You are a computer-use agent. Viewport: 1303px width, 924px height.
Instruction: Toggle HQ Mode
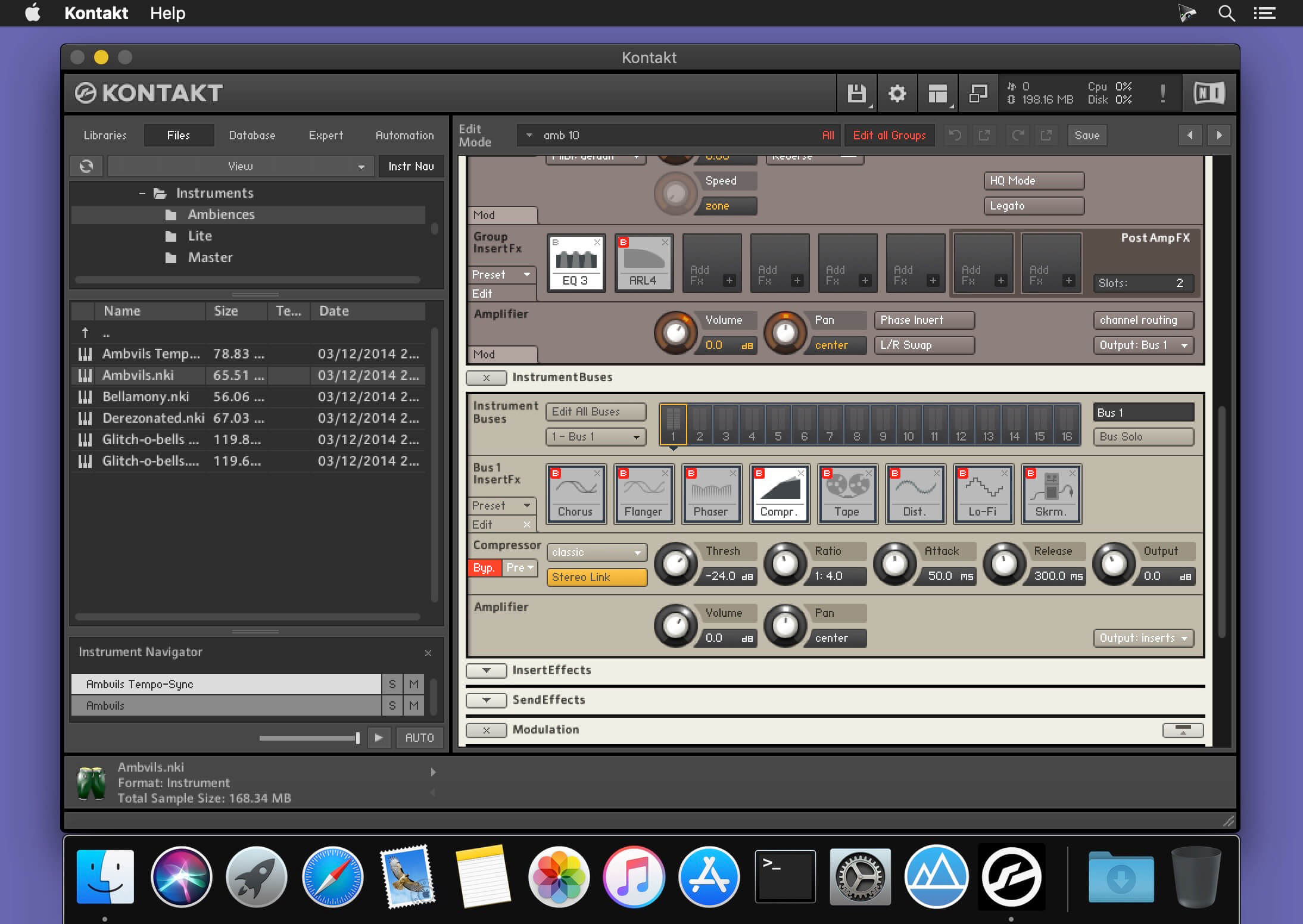1034,180
